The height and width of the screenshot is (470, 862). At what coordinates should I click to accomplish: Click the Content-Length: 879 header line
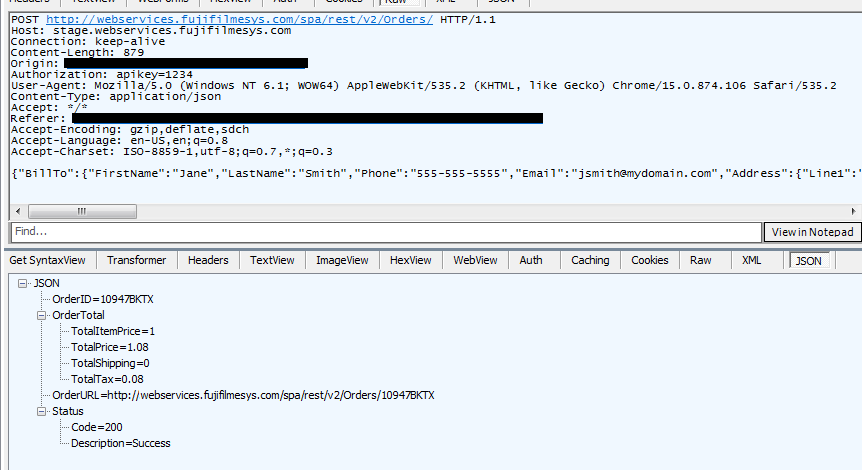pyautogui.click(x=77, y=53)
